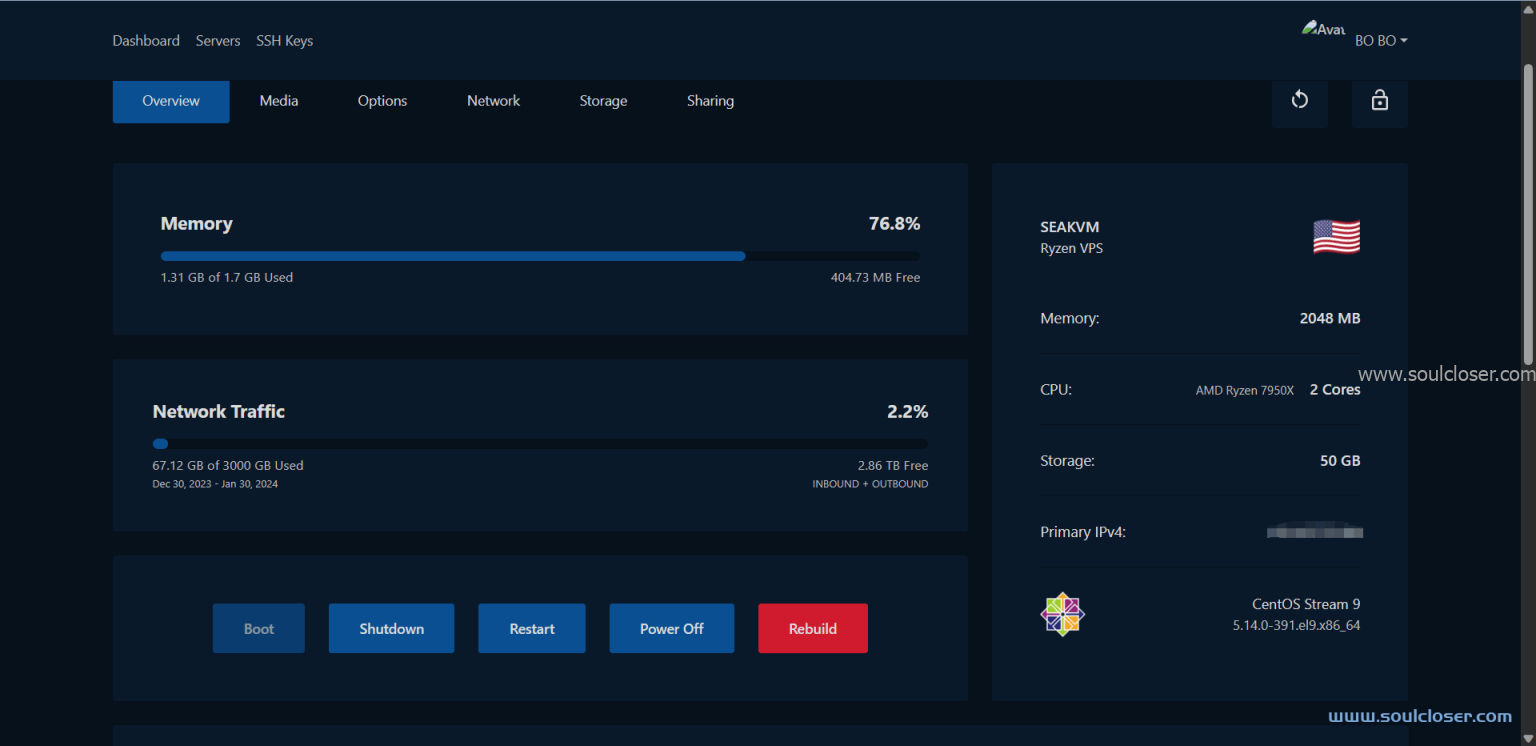Go to the Storage tab
This screenshot has height=746, width=1536.
pyautogui.click(x=603, y=101)
